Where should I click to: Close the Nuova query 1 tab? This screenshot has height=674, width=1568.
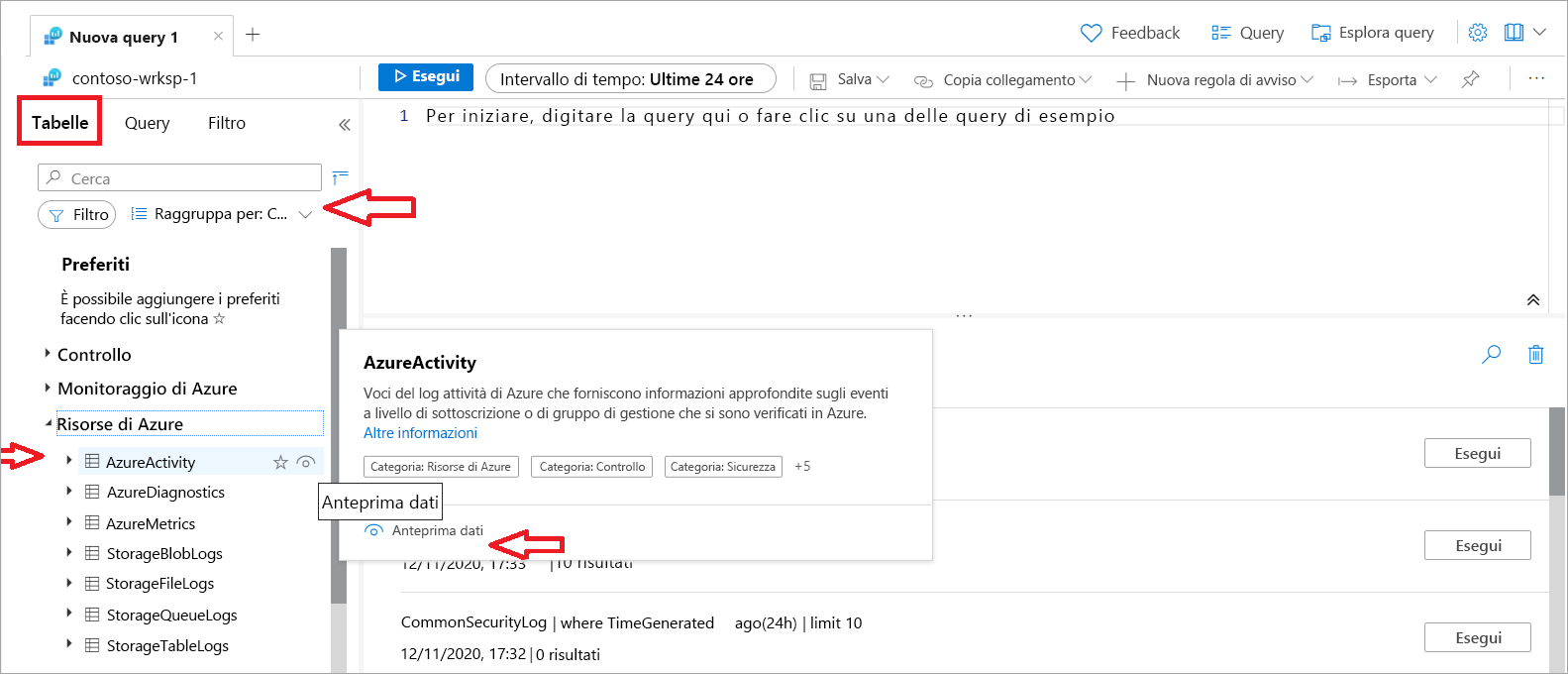pyautogui.click(x=218, y=37)
